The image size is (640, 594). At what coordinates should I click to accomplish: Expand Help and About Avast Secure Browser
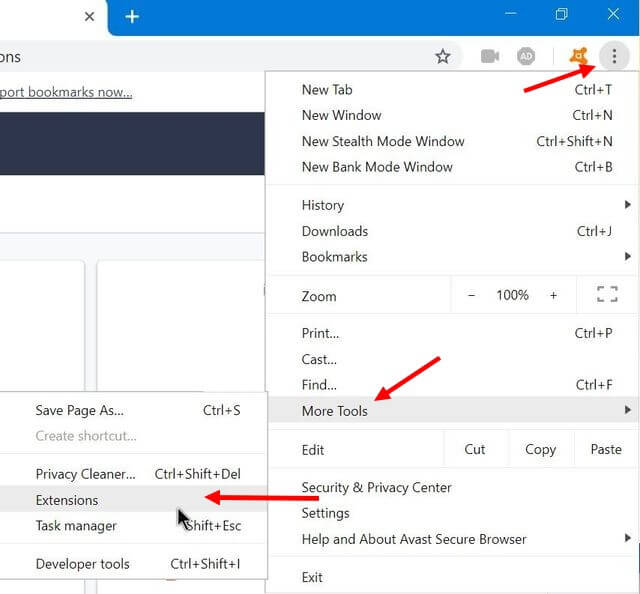[x=451, y=539]
